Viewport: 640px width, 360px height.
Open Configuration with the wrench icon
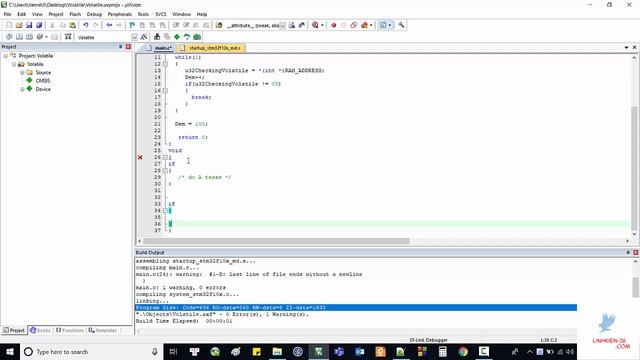click(x=401, y=25)
